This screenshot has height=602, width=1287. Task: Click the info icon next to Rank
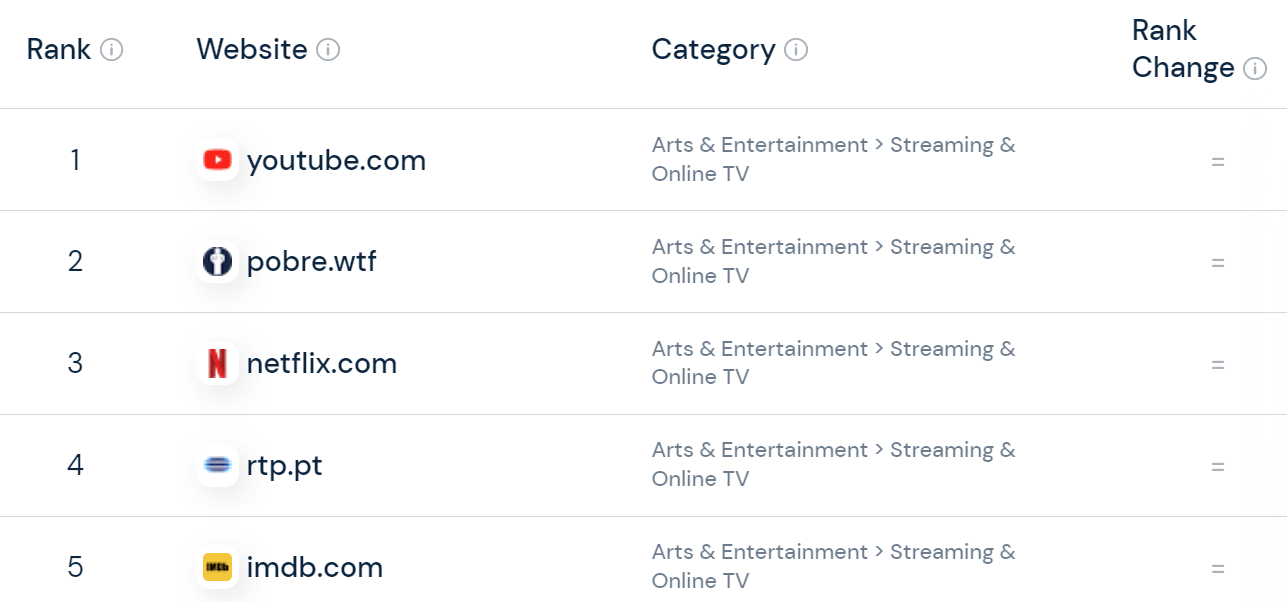click(x=112, y=49)
